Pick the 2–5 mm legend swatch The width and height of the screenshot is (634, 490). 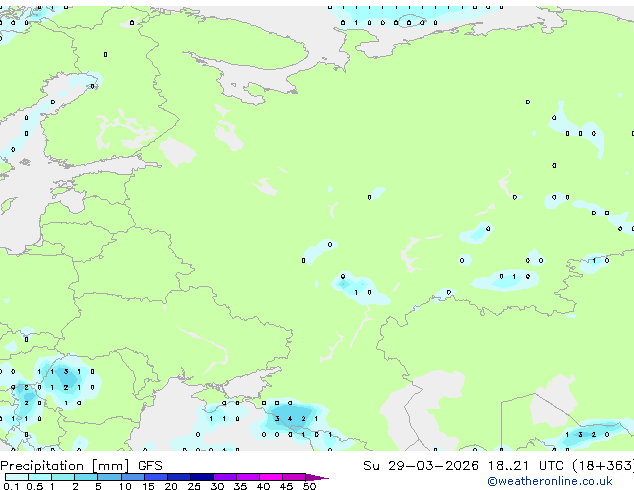tap(86, 477)
